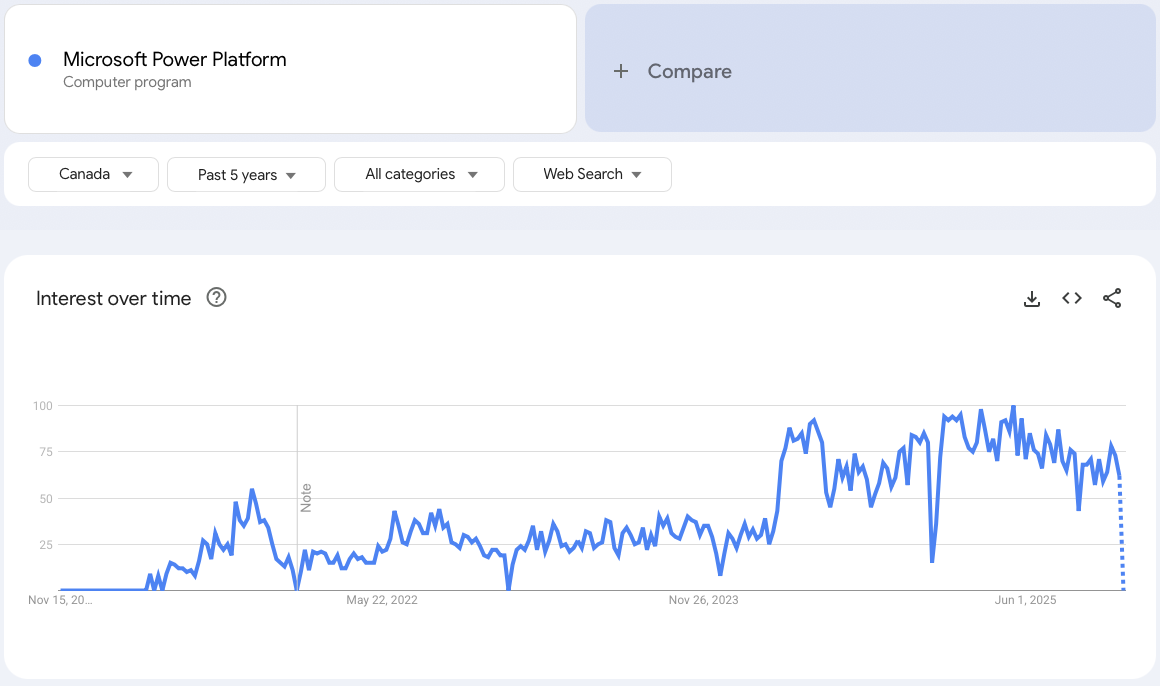Click the plus icon in Compare box

621,71
